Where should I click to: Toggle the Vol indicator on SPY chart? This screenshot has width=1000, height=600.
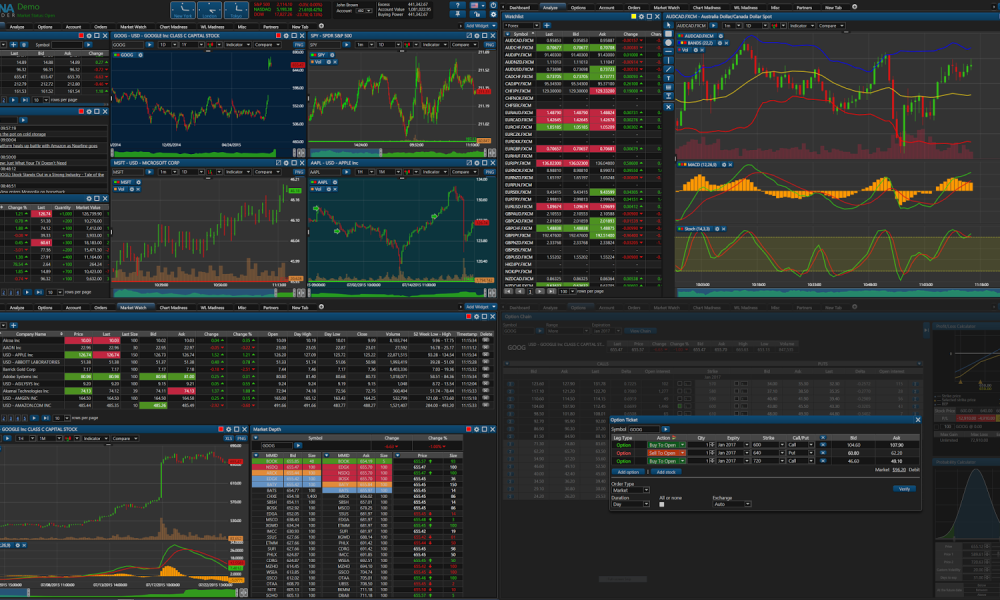coord(320,62)
